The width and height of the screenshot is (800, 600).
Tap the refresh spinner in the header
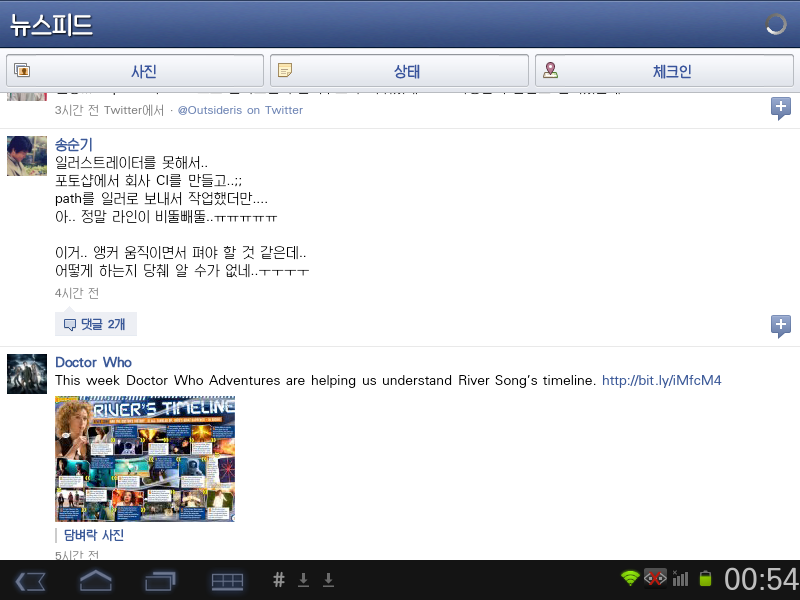(776, 24)
